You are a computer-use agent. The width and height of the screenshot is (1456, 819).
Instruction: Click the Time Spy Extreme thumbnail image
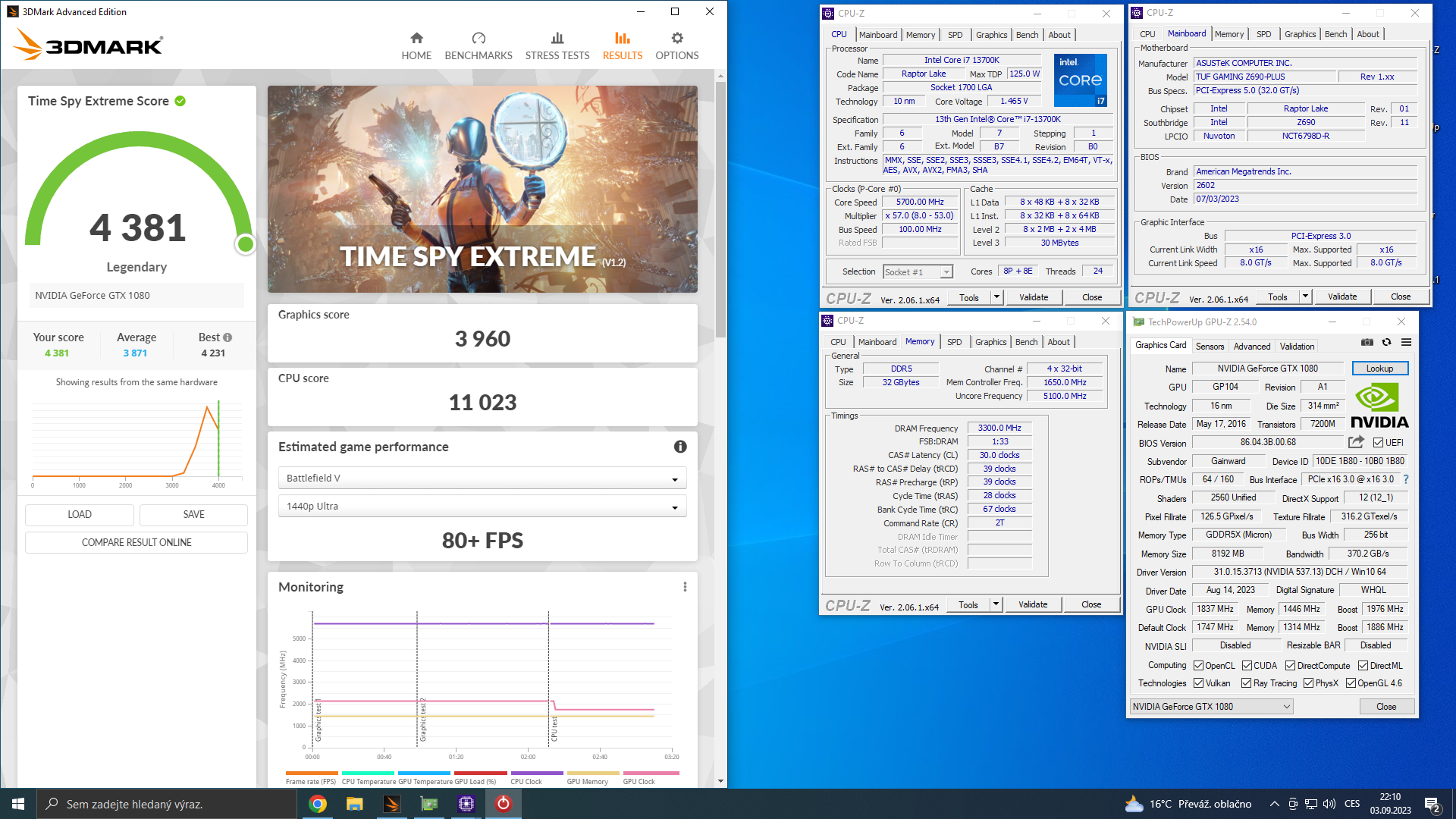click(482, 189)
